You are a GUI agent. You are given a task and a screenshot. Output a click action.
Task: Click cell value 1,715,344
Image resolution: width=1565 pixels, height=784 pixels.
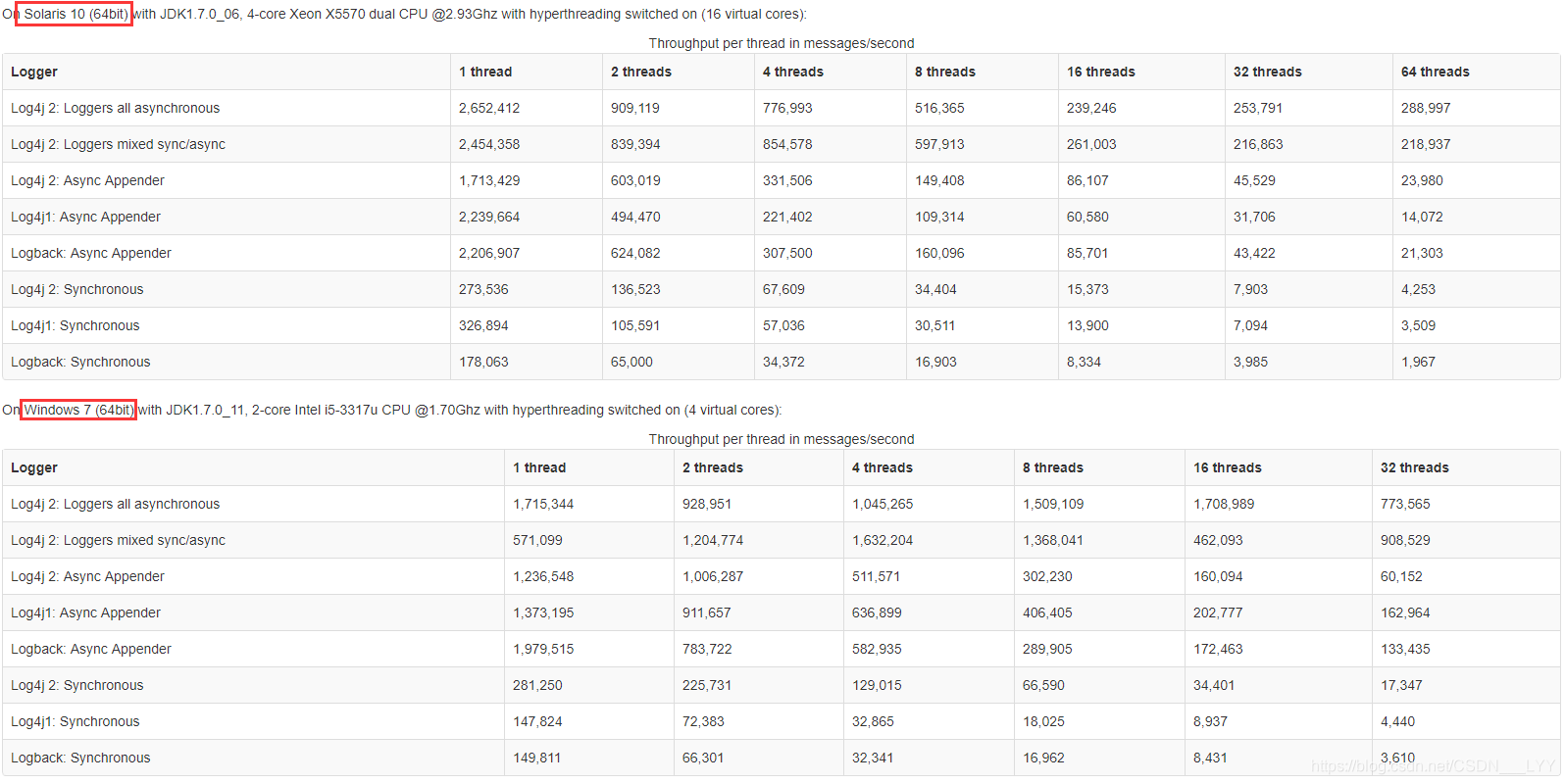click(x=543, y=504)
